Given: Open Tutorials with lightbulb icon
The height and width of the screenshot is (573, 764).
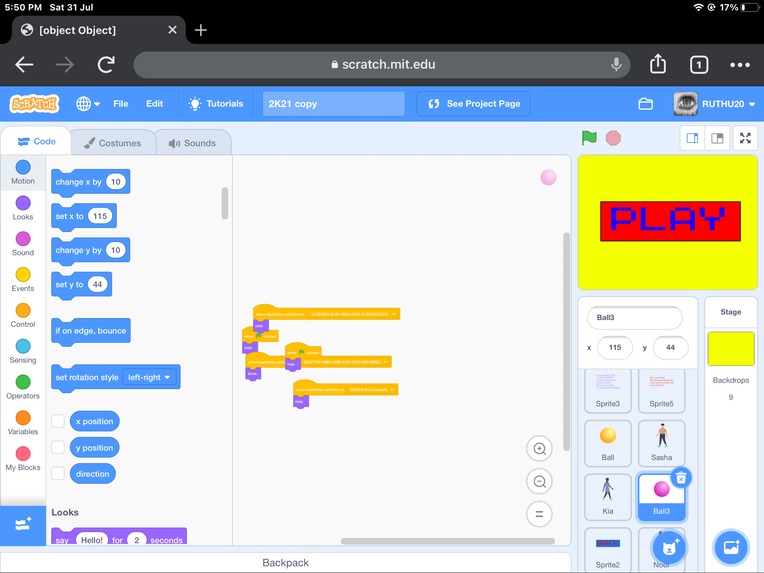Looking at the screenshot, I should [x=215, y=104].
